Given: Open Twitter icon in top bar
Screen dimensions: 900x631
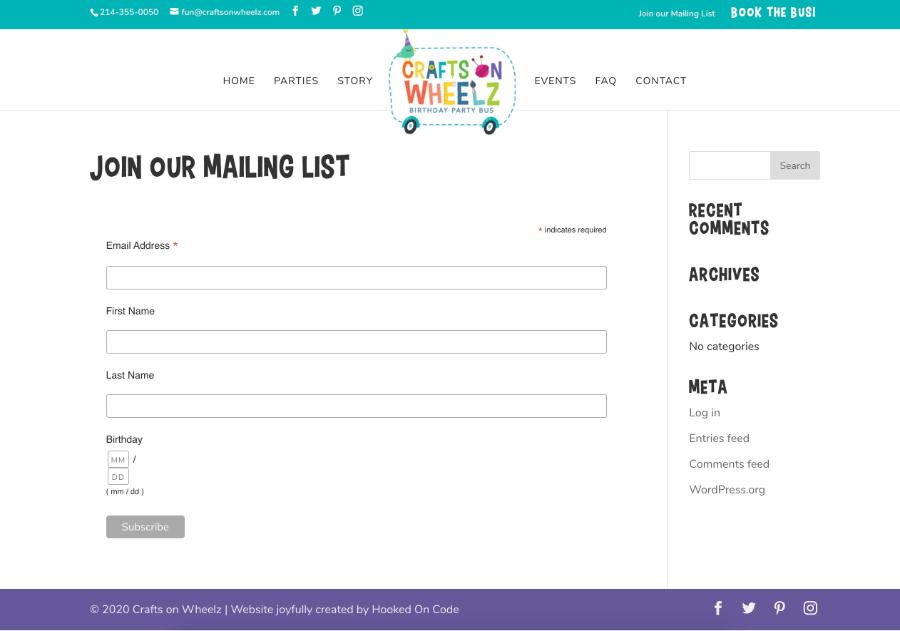Looking at the screenshot, I should 316,11.
